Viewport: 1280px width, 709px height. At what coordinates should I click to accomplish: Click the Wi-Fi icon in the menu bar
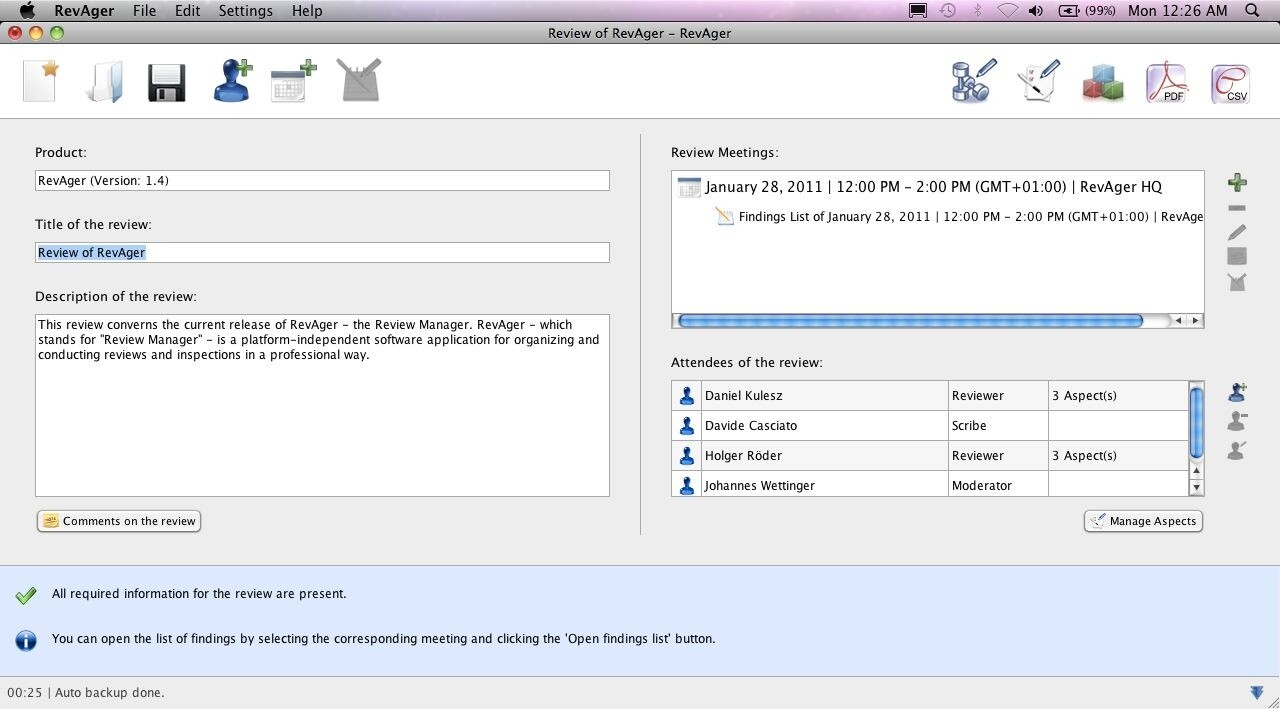click(1008, 11)
